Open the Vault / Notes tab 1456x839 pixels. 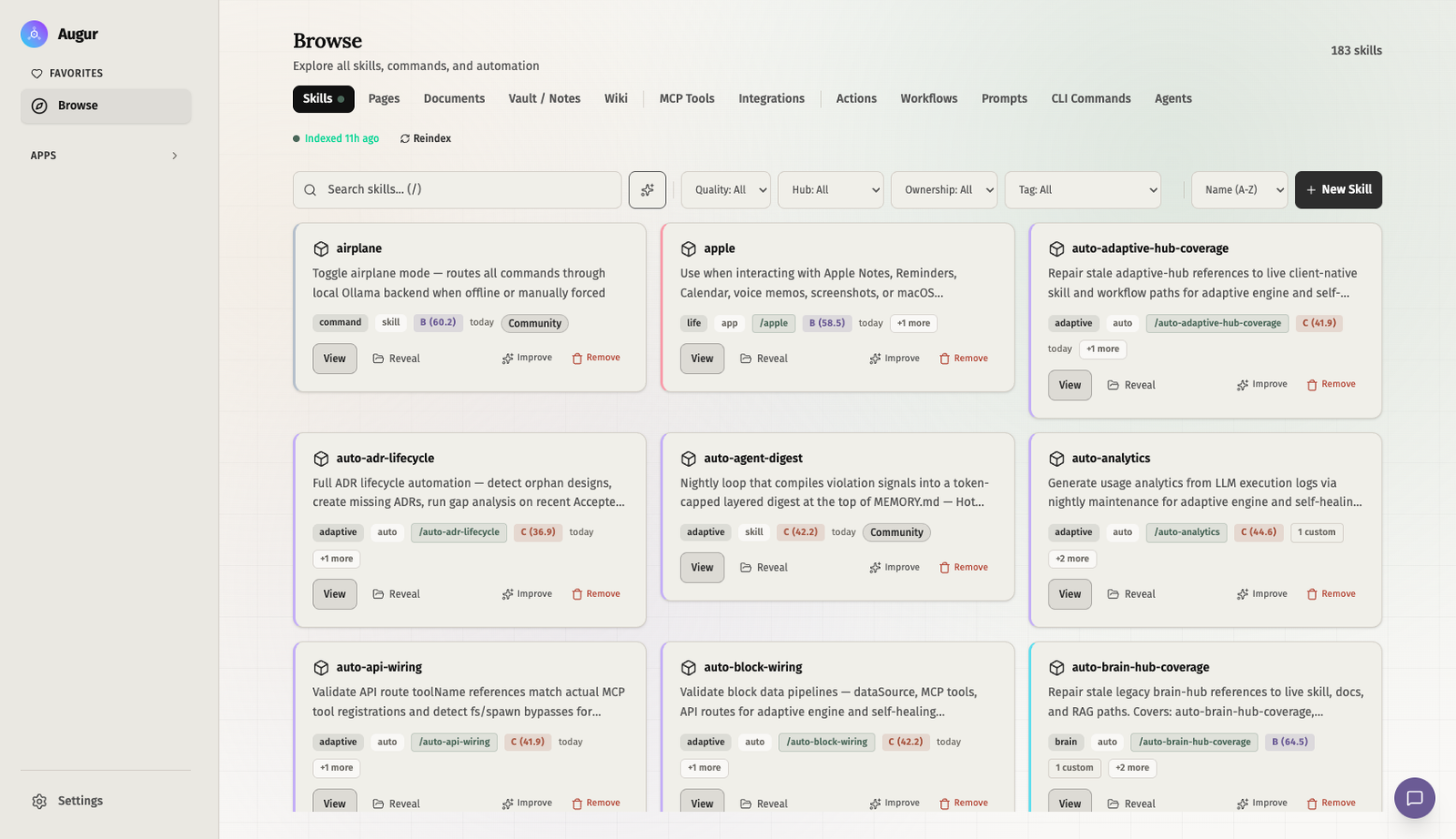click(544, 98)
